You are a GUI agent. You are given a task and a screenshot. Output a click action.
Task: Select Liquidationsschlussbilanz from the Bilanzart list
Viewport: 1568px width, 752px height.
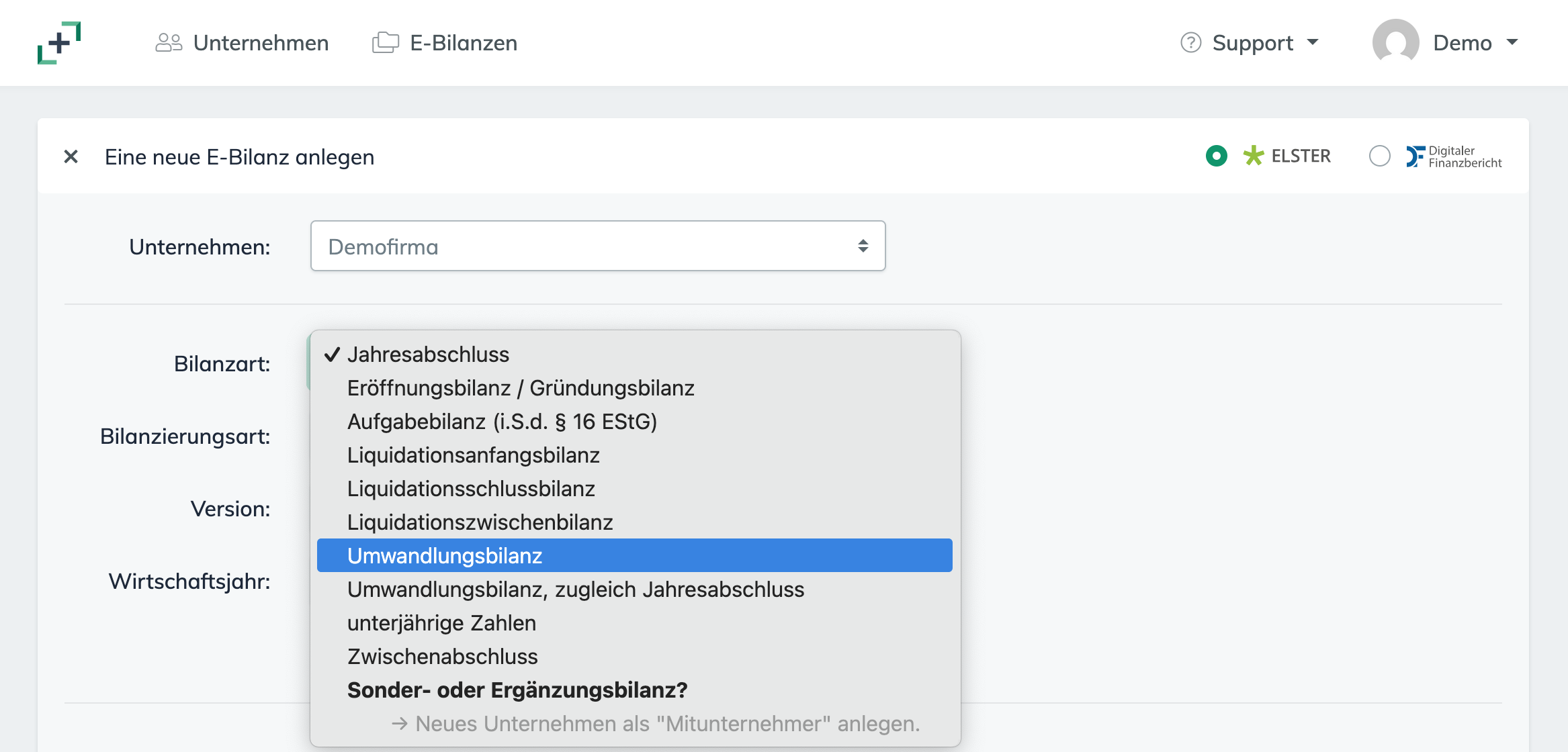tap(471, 488)
